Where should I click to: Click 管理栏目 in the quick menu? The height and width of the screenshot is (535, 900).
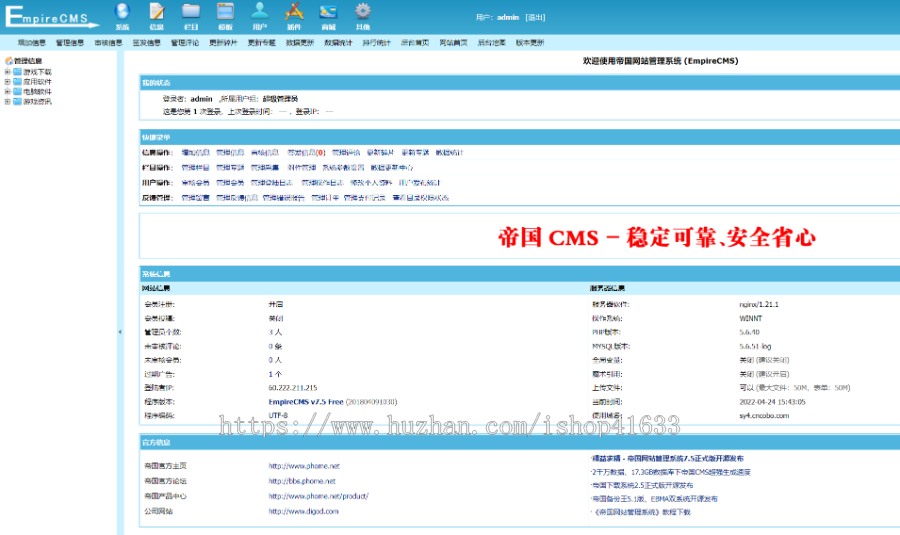(196, 168)
